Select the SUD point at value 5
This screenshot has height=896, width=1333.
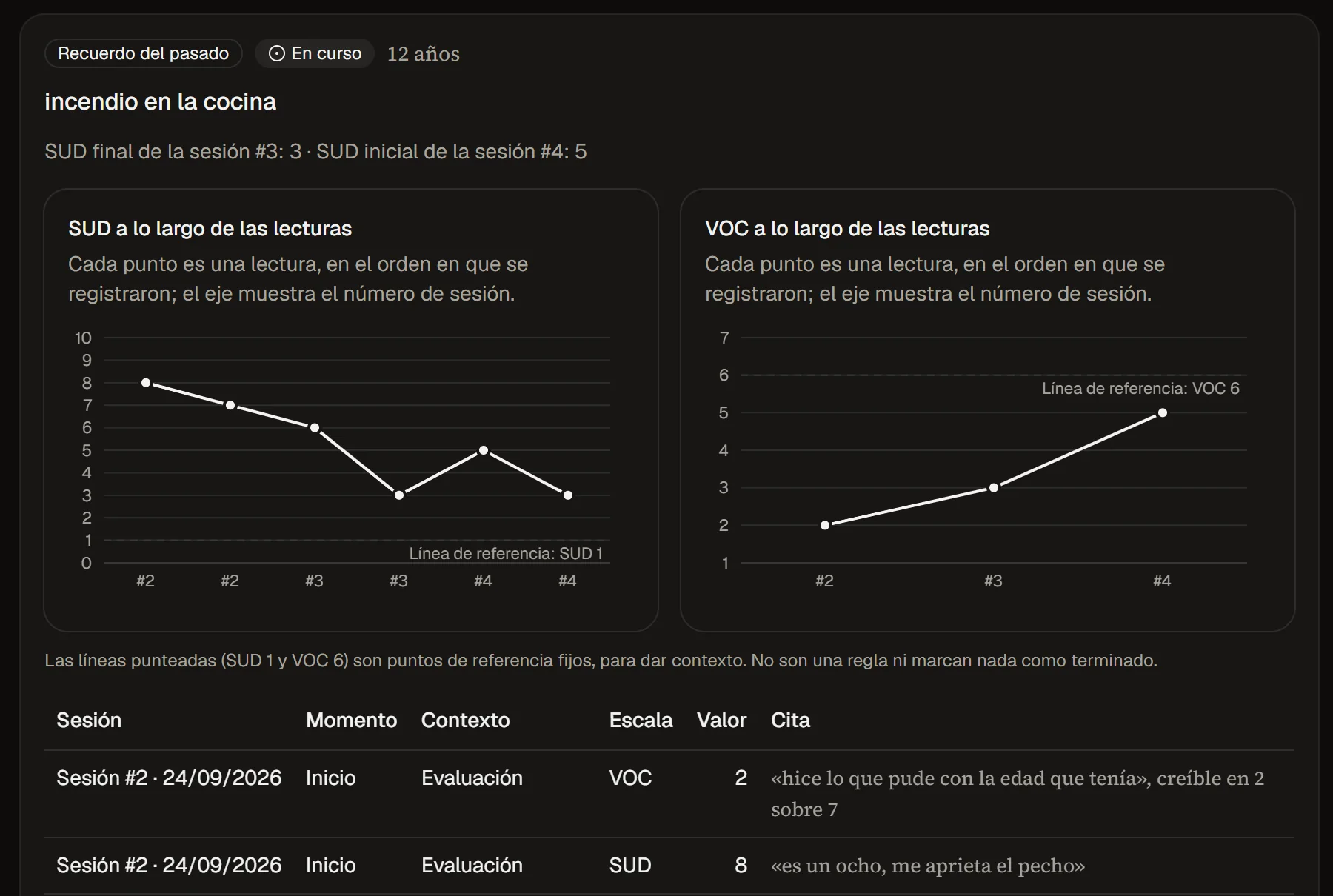[484, 450]
